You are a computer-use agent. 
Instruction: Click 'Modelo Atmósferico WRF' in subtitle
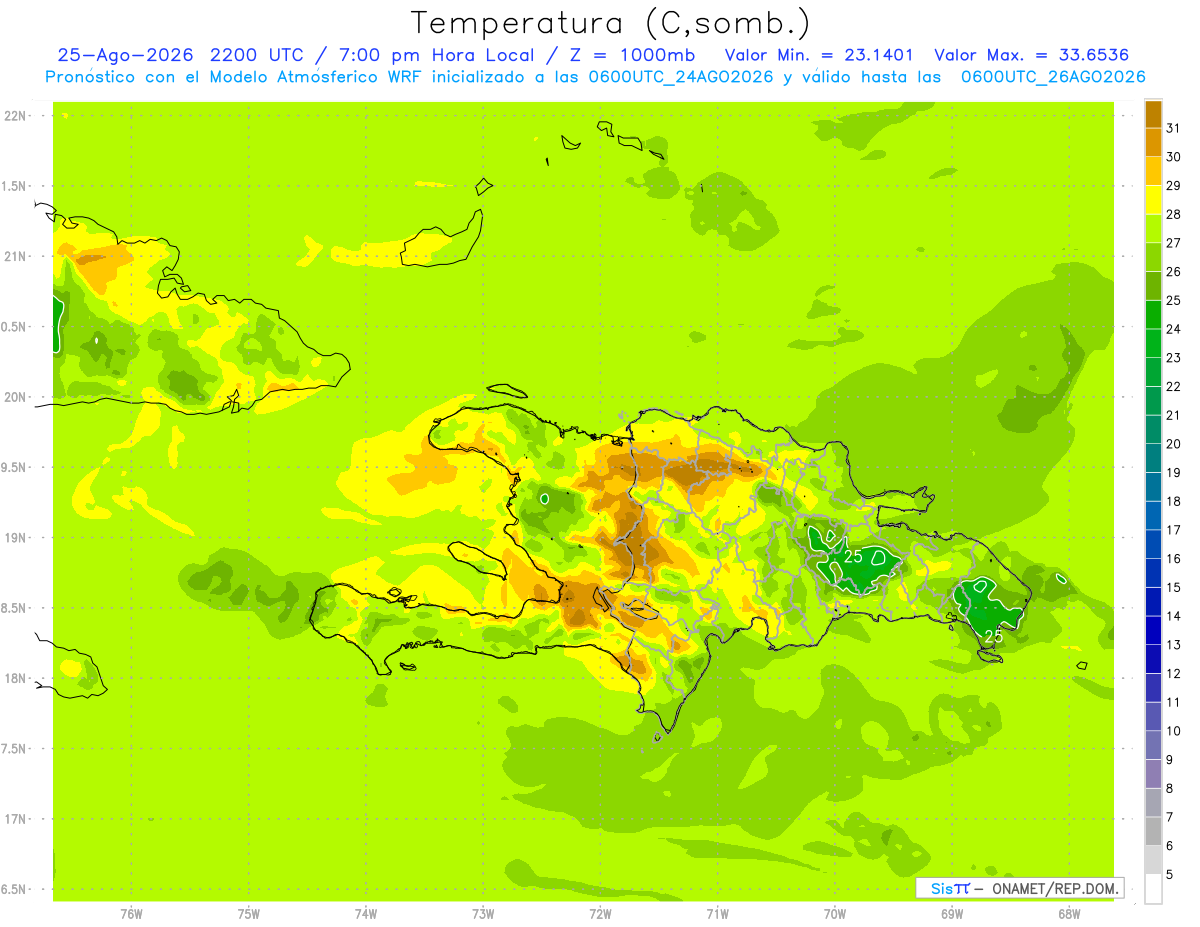(x=317, y=77)
